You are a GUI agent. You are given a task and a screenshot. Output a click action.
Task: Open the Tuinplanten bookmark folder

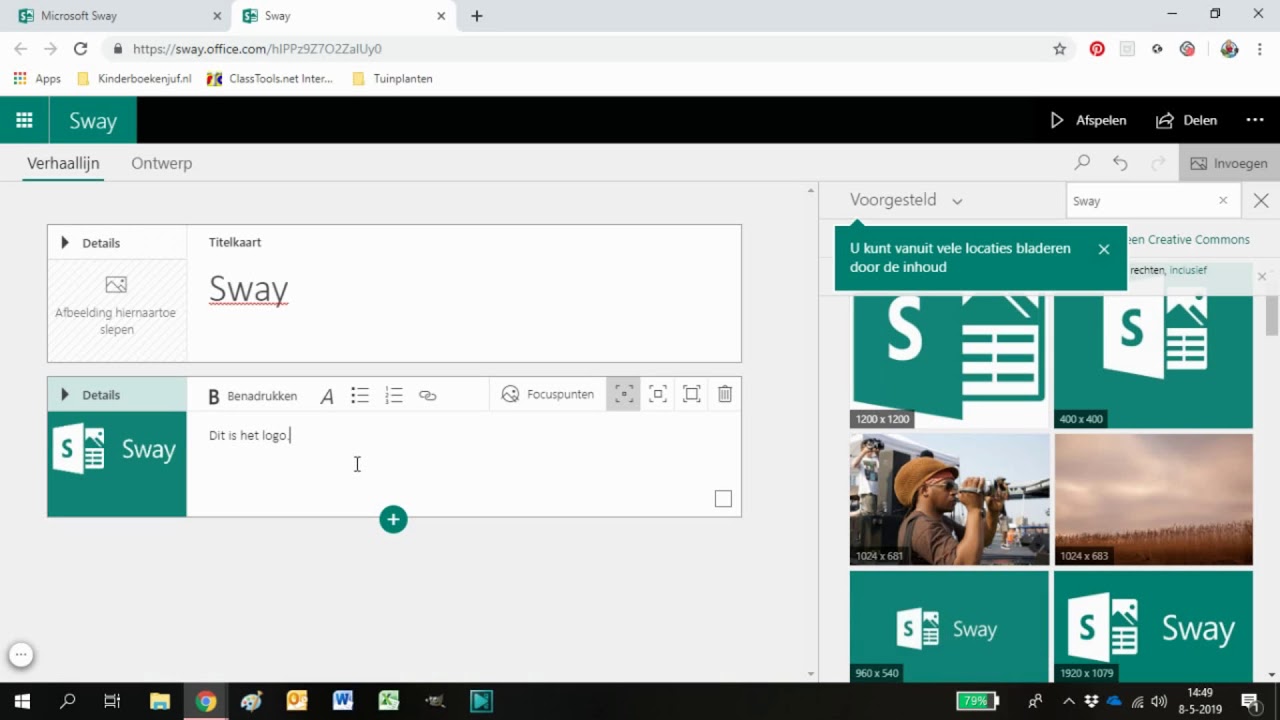pyautogui.click(x=393, y=78)
